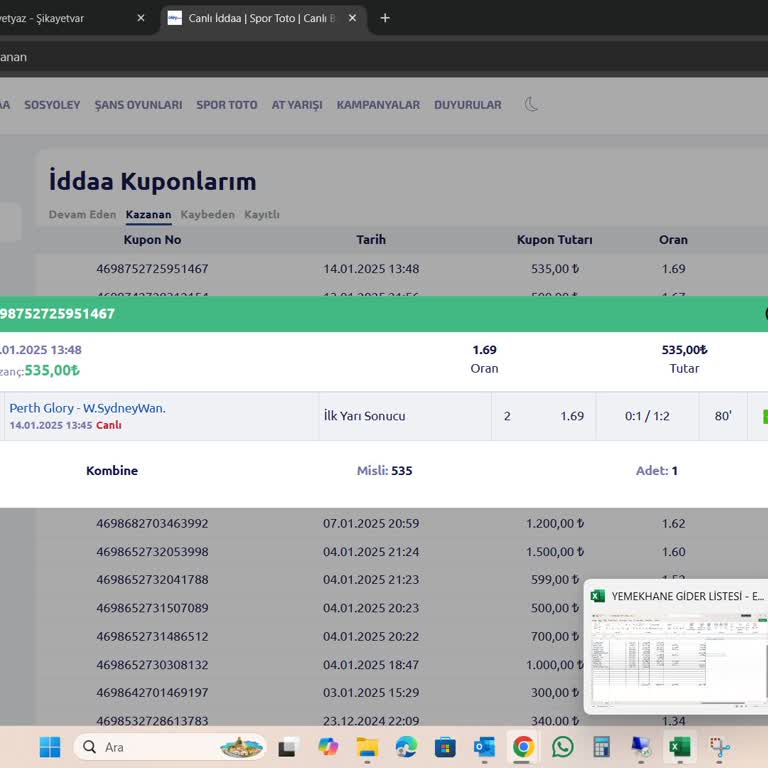
Task: Open Microsoft Store from the taskbar
Action: (445, 747)
